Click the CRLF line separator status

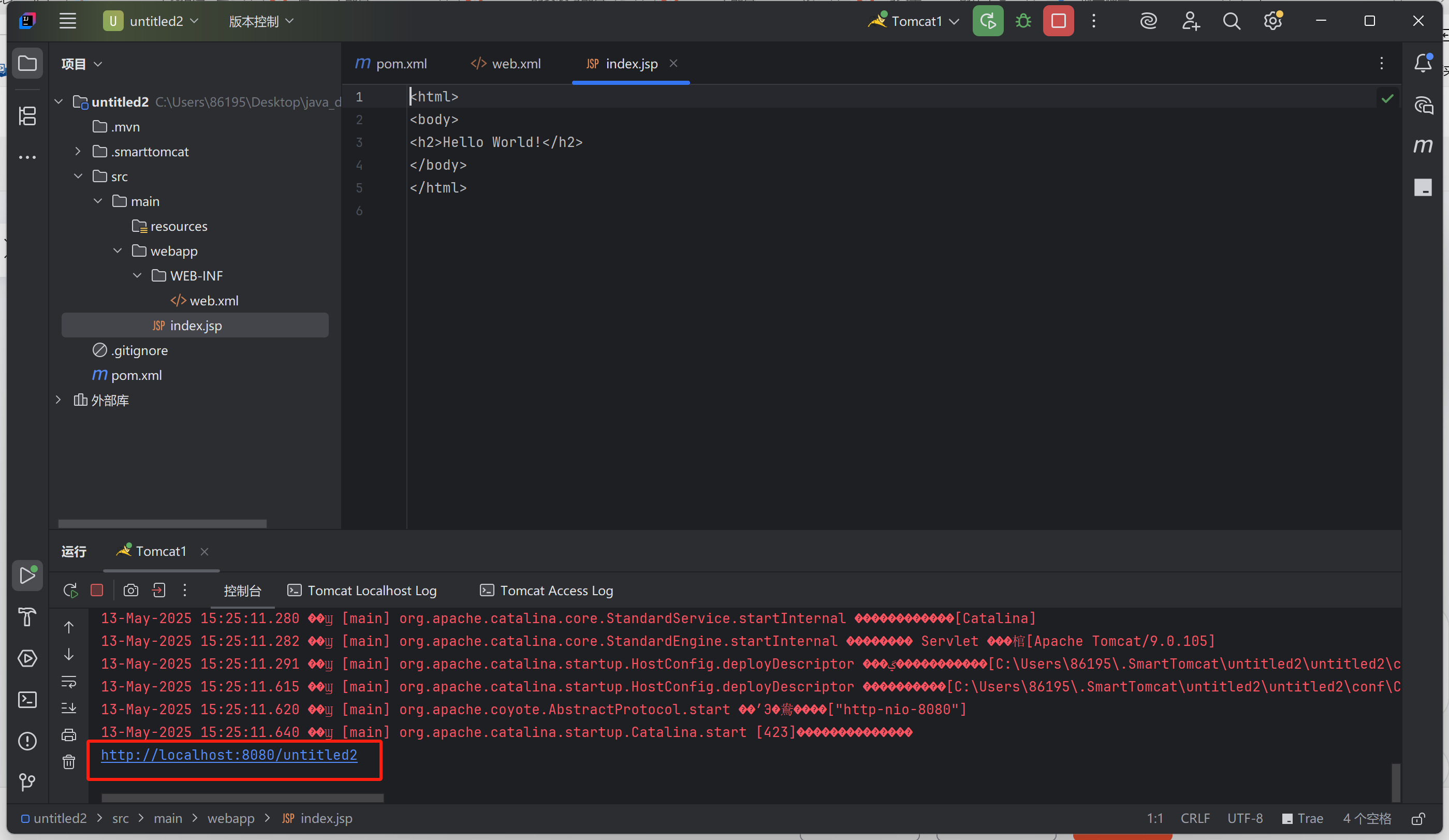tap(1195, 819)
